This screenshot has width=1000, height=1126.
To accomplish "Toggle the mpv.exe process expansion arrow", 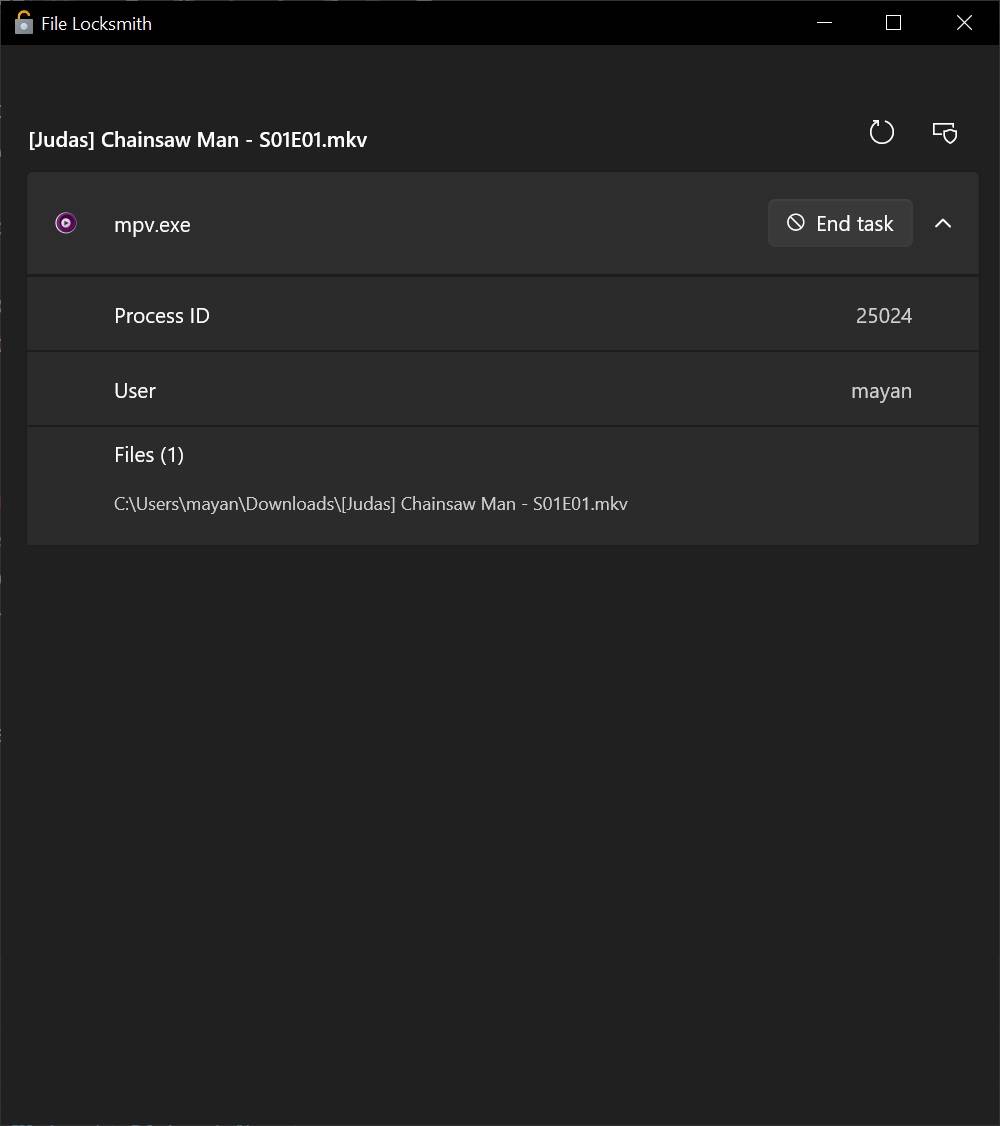I will coord(943,224).
